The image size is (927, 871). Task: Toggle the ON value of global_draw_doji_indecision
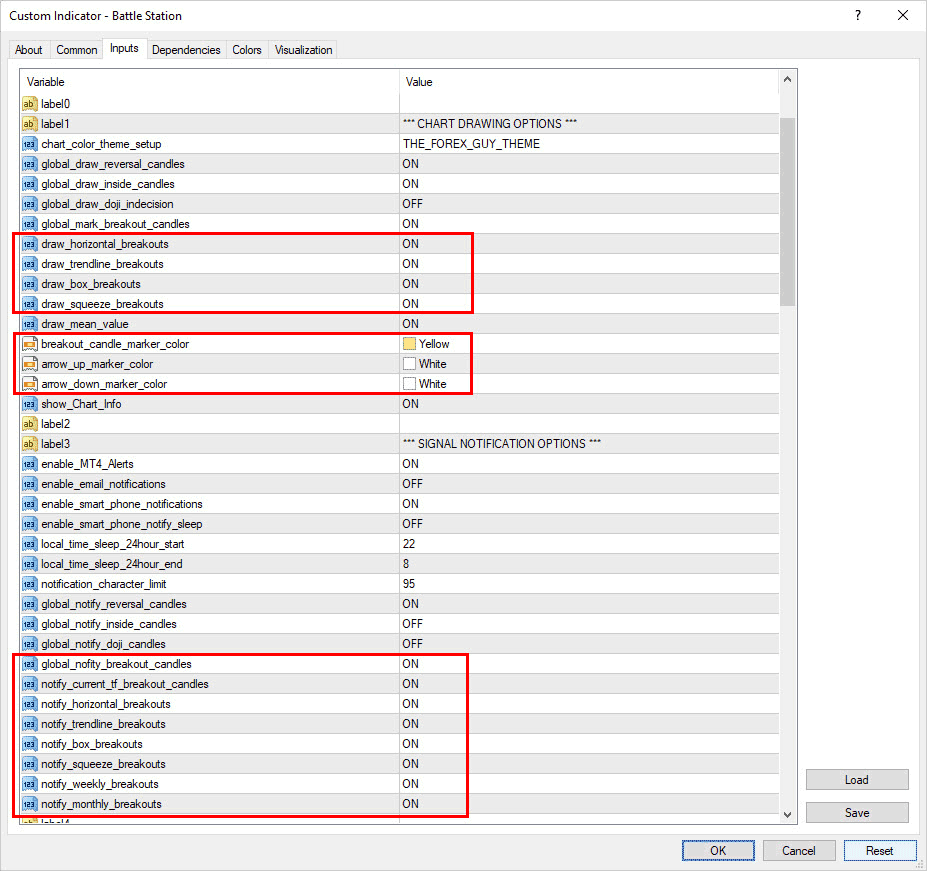412,204
